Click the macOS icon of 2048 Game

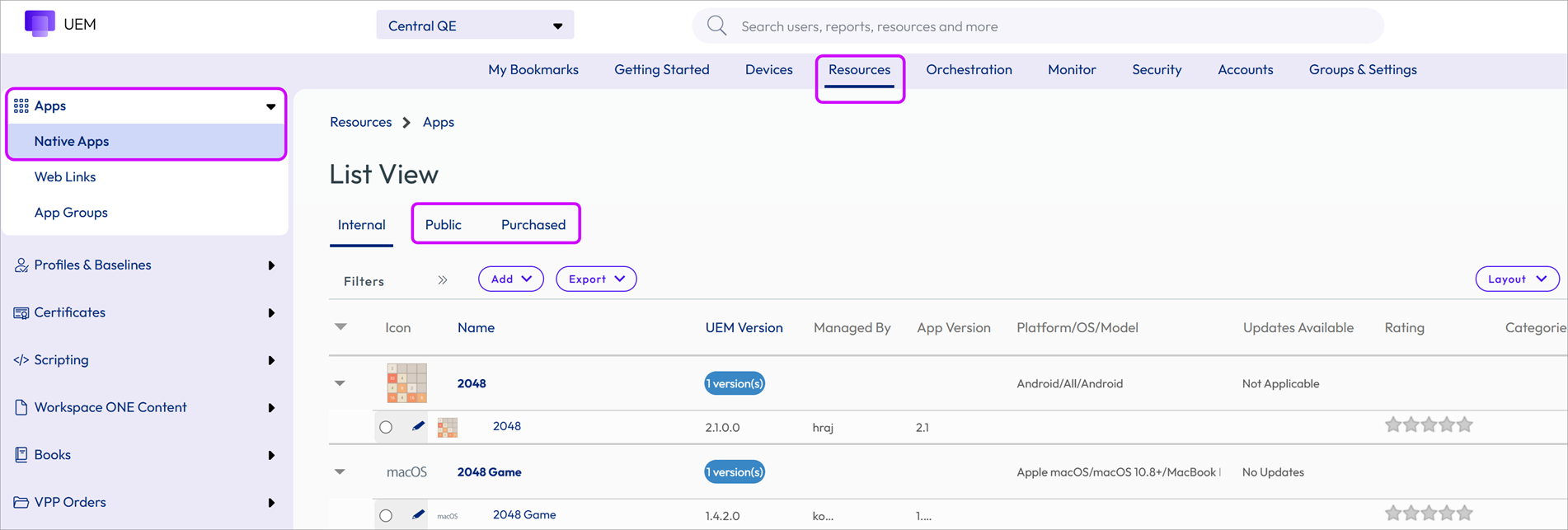(407, 471)
